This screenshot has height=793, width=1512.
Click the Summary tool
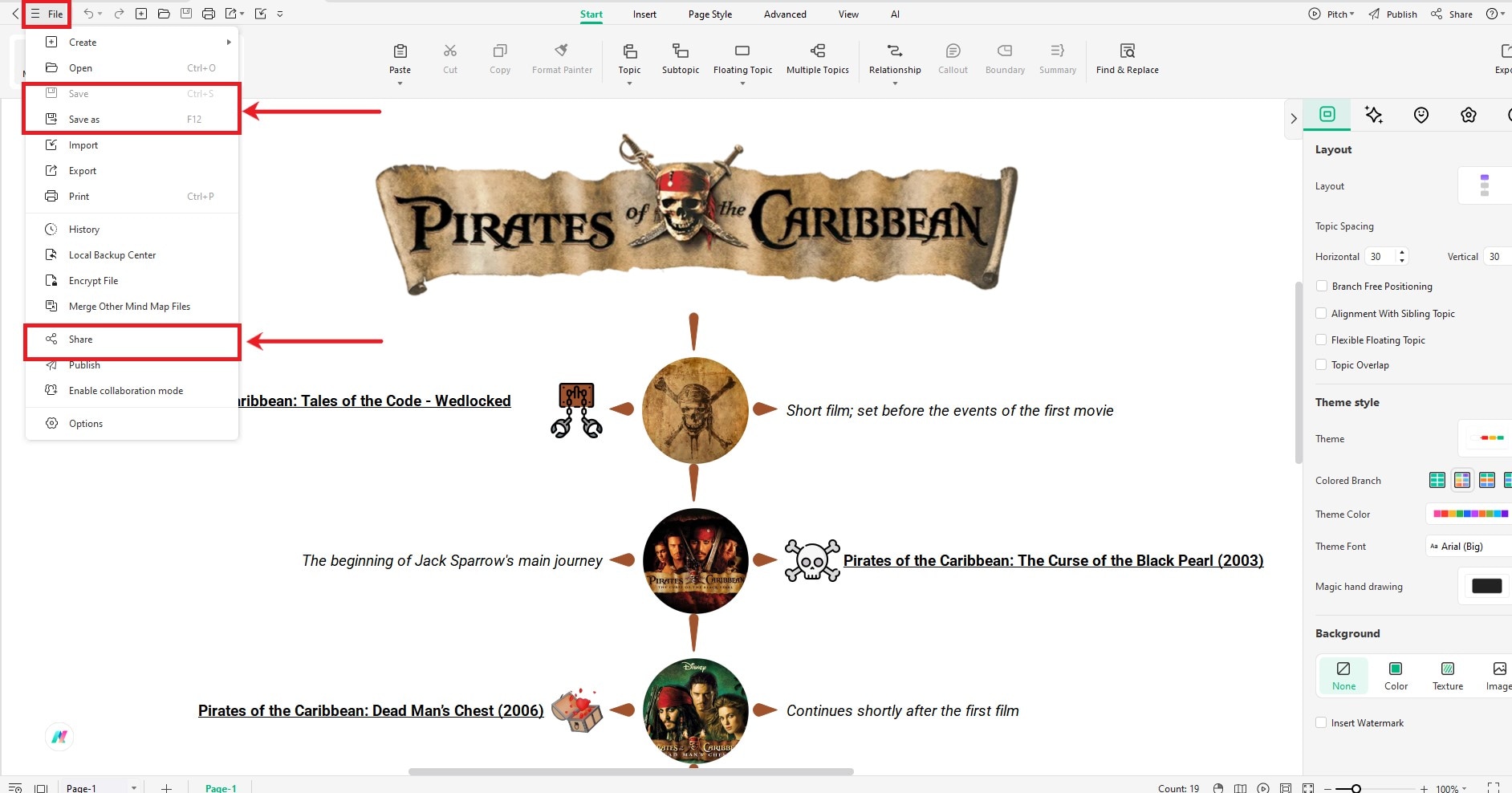coord(1058,59)
